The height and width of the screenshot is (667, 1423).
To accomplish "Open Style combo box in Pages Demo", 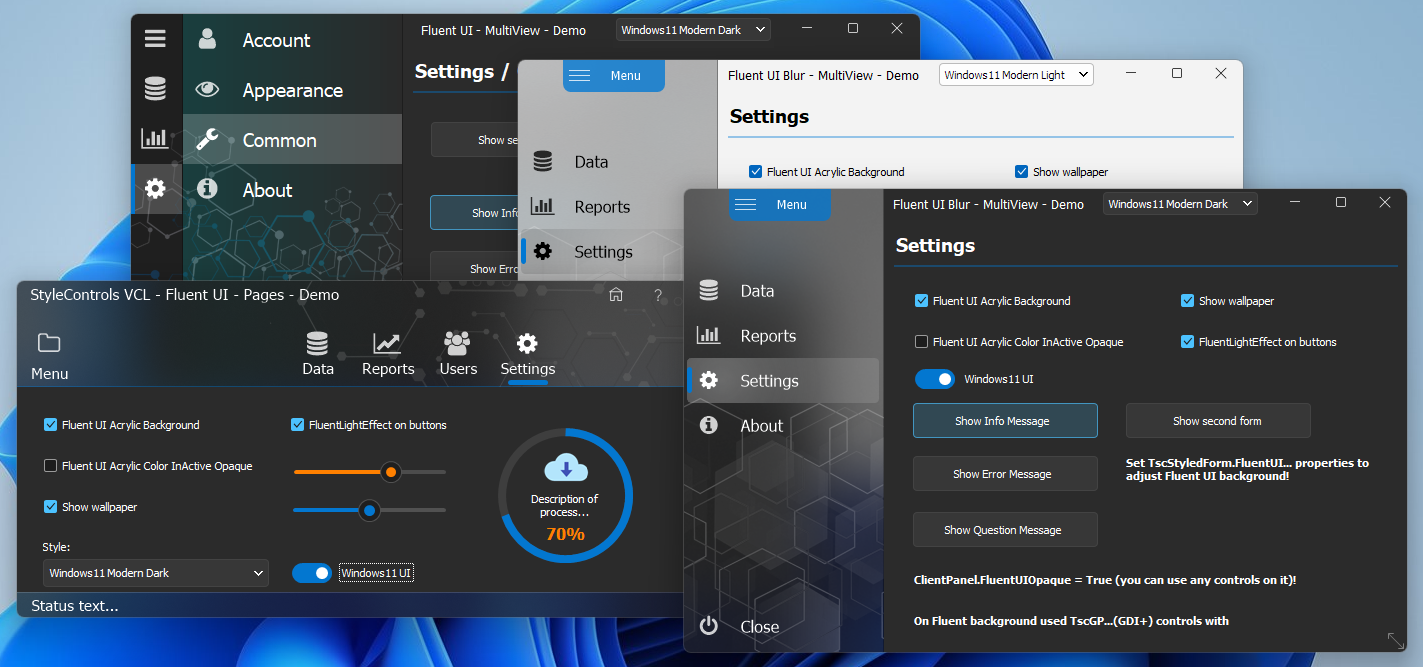I will coord(156,573).
